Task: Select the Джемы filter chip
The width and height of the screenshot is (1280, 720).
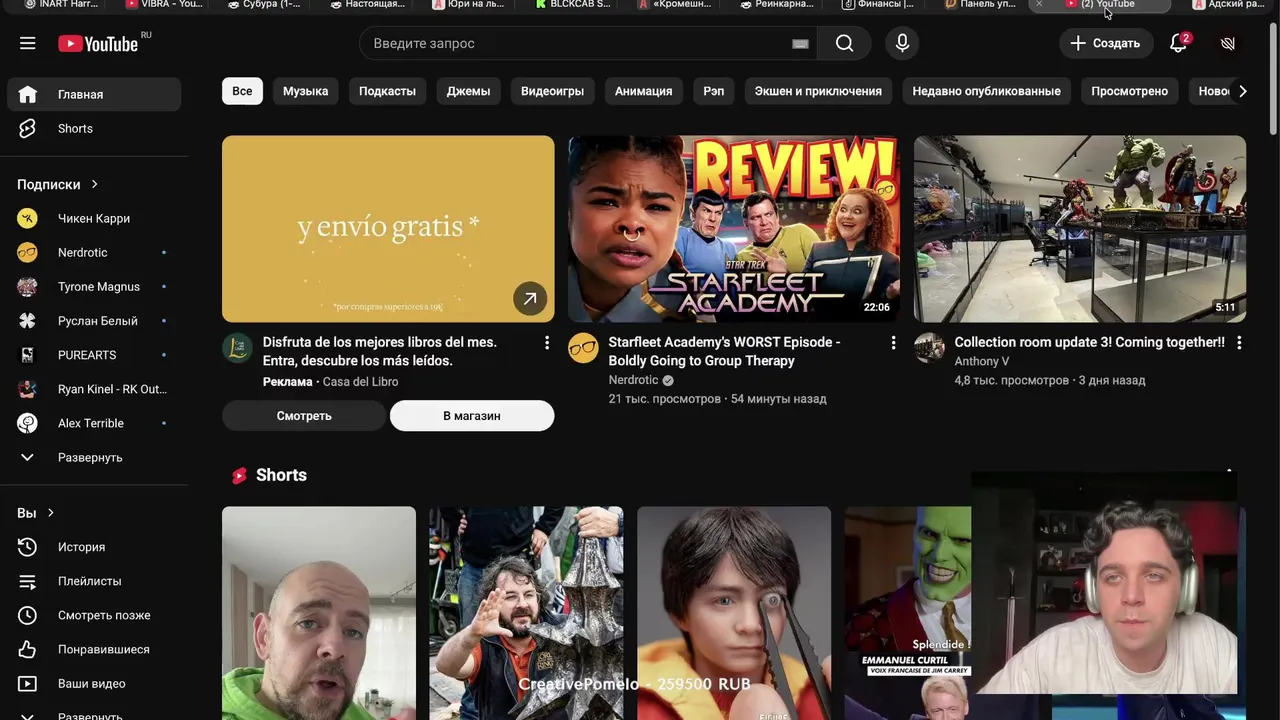Action: pyautogui.click(x=468, y=91)
